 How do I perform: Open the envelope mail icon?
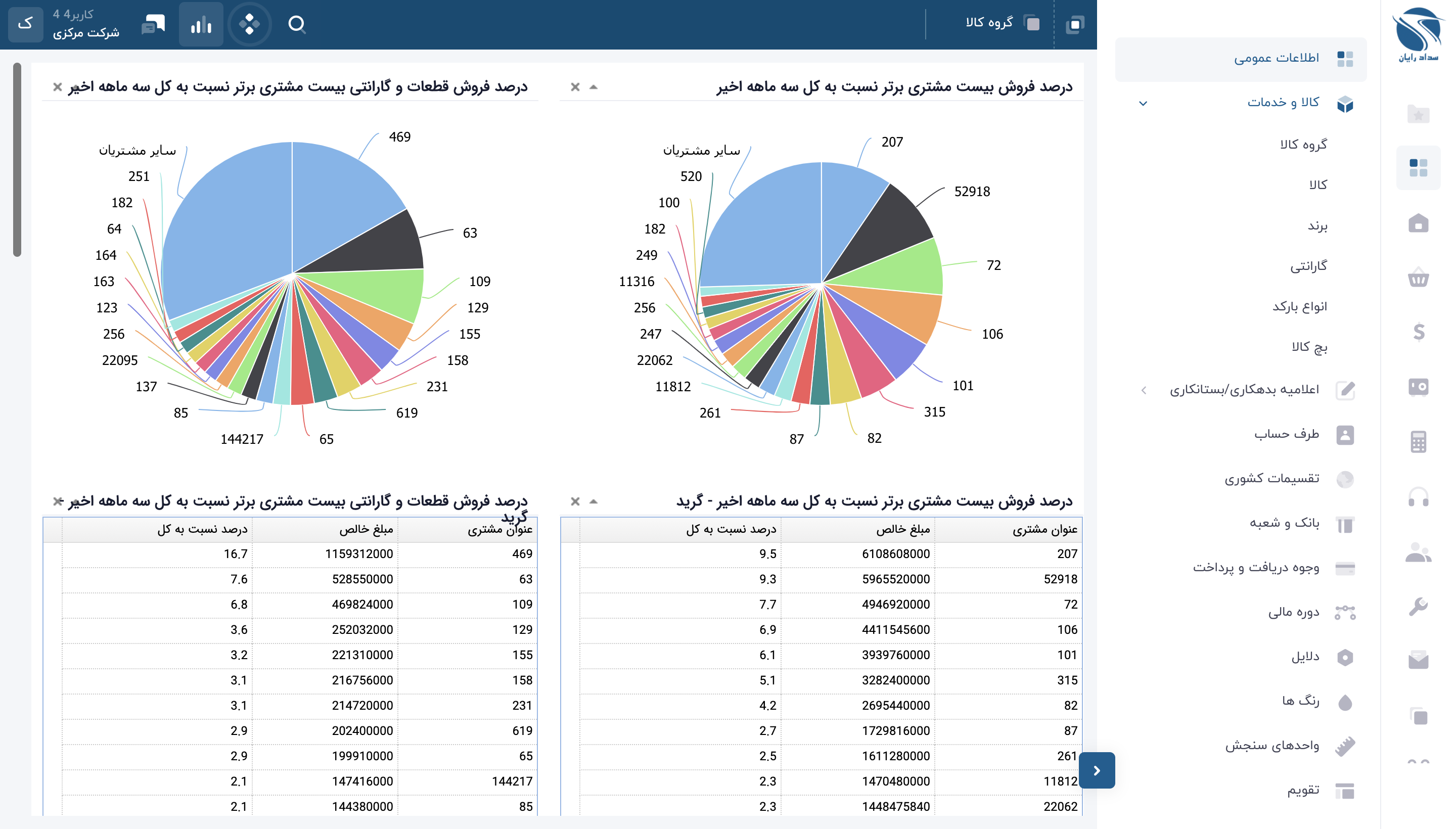pos(1418,661)
